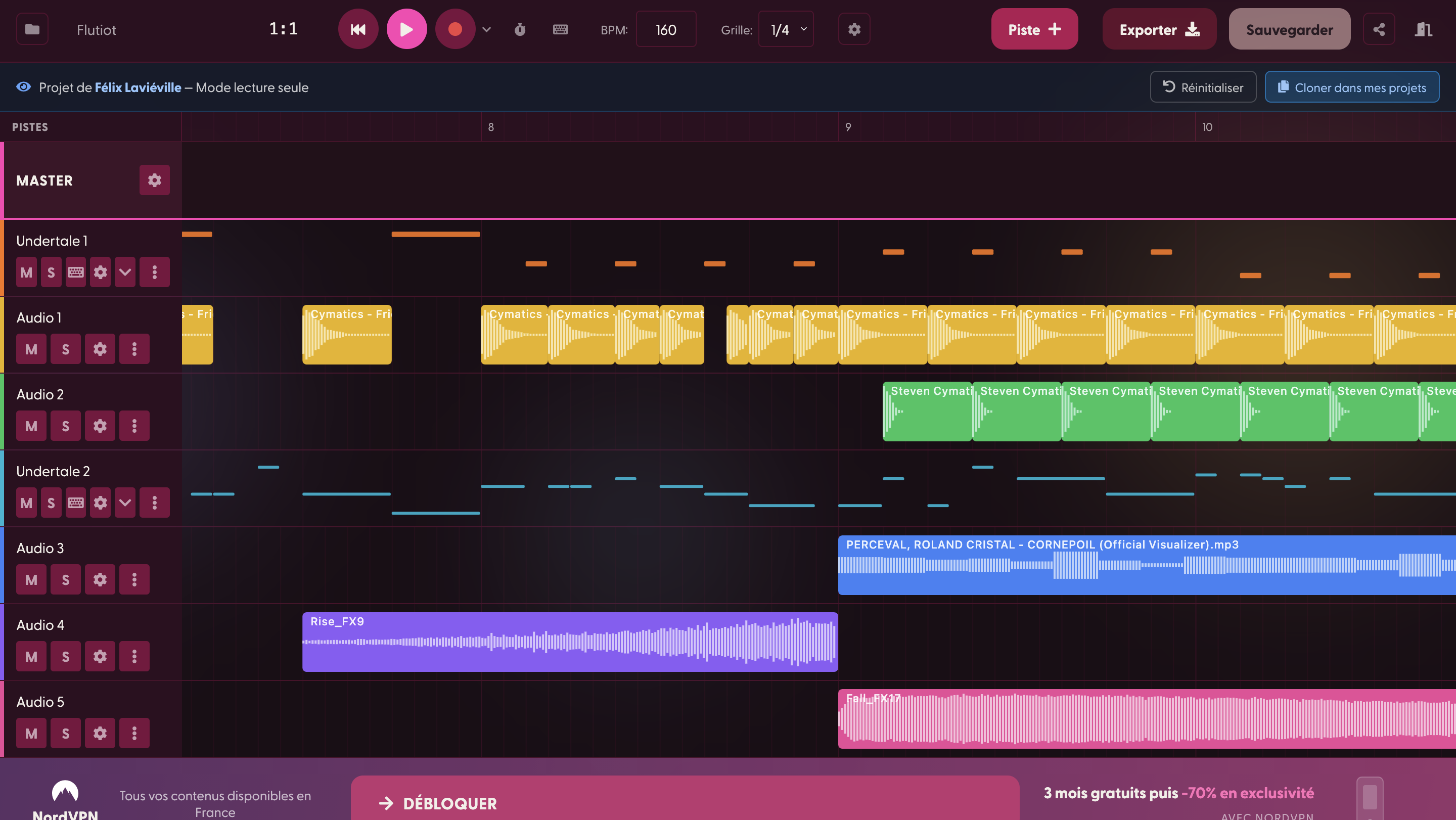Mute the Undertale 1 track

(27, 272)
